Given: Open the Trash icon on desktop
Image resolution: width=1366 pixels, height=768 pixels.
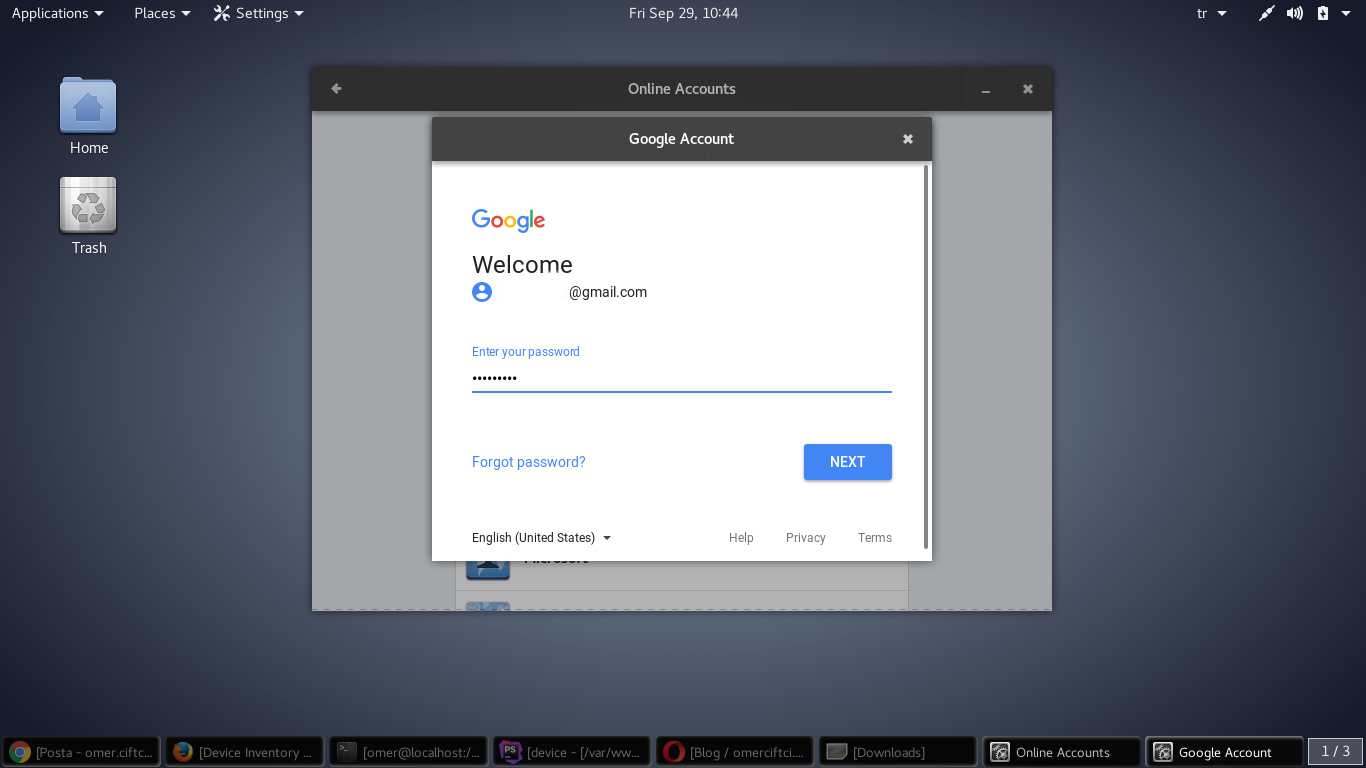Looking at the screenshot, I should 88,206.
